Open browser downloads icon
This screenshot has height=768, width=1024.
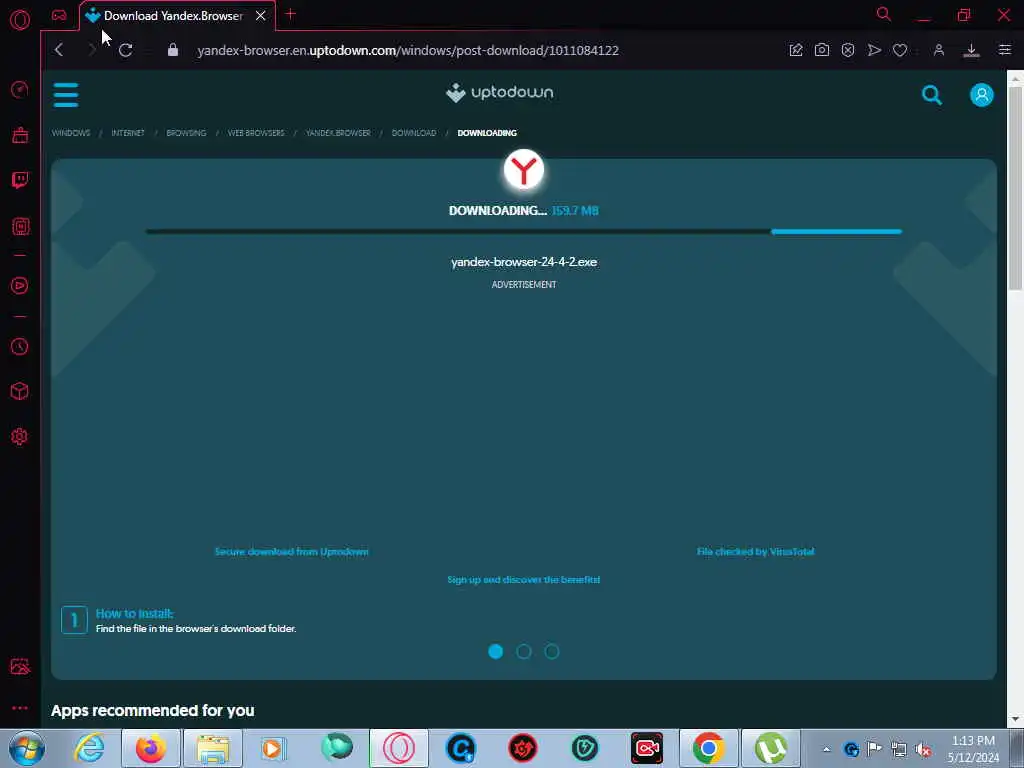tap(971, 50)
